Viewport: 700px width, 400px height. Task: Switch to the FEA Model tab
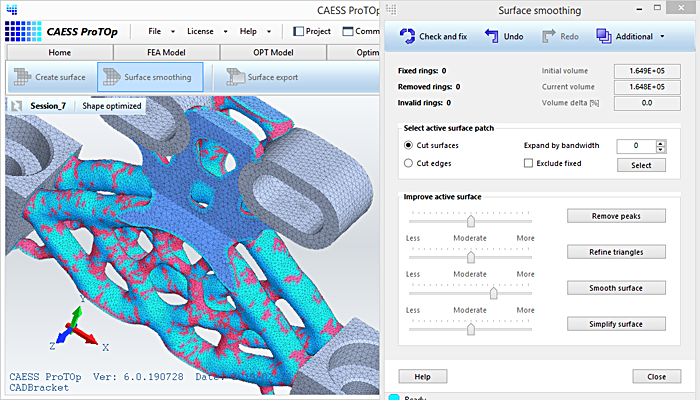(166, 53)
